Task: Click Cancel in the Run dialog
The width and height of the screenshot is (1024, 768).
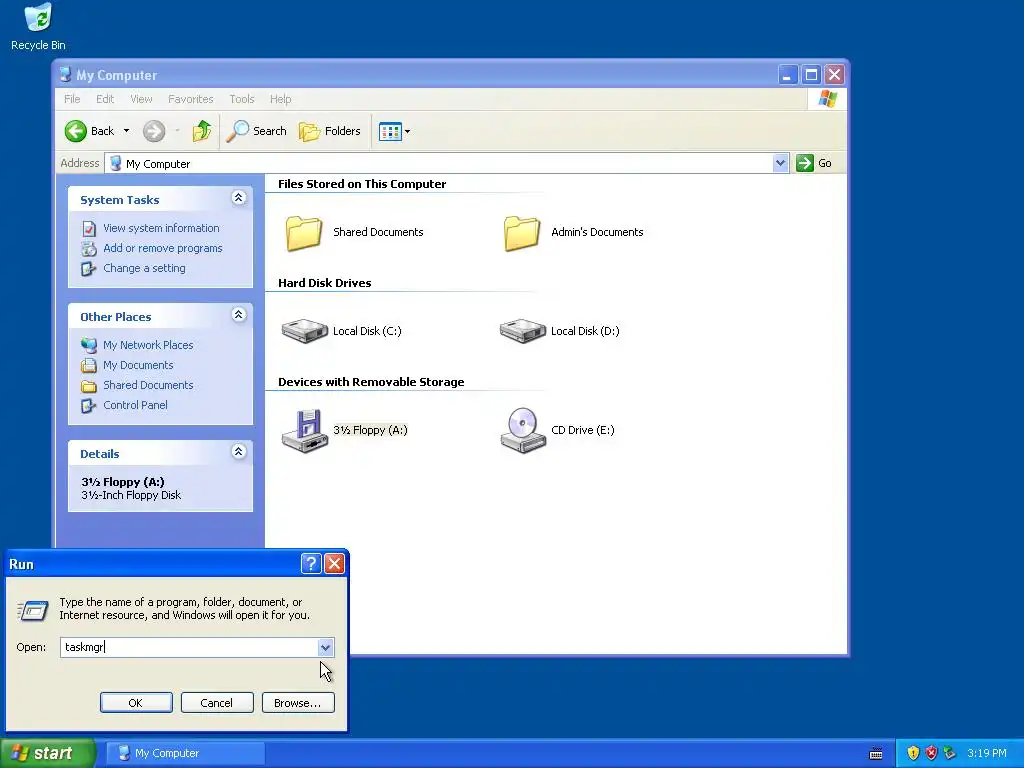Action: (217, 703)
